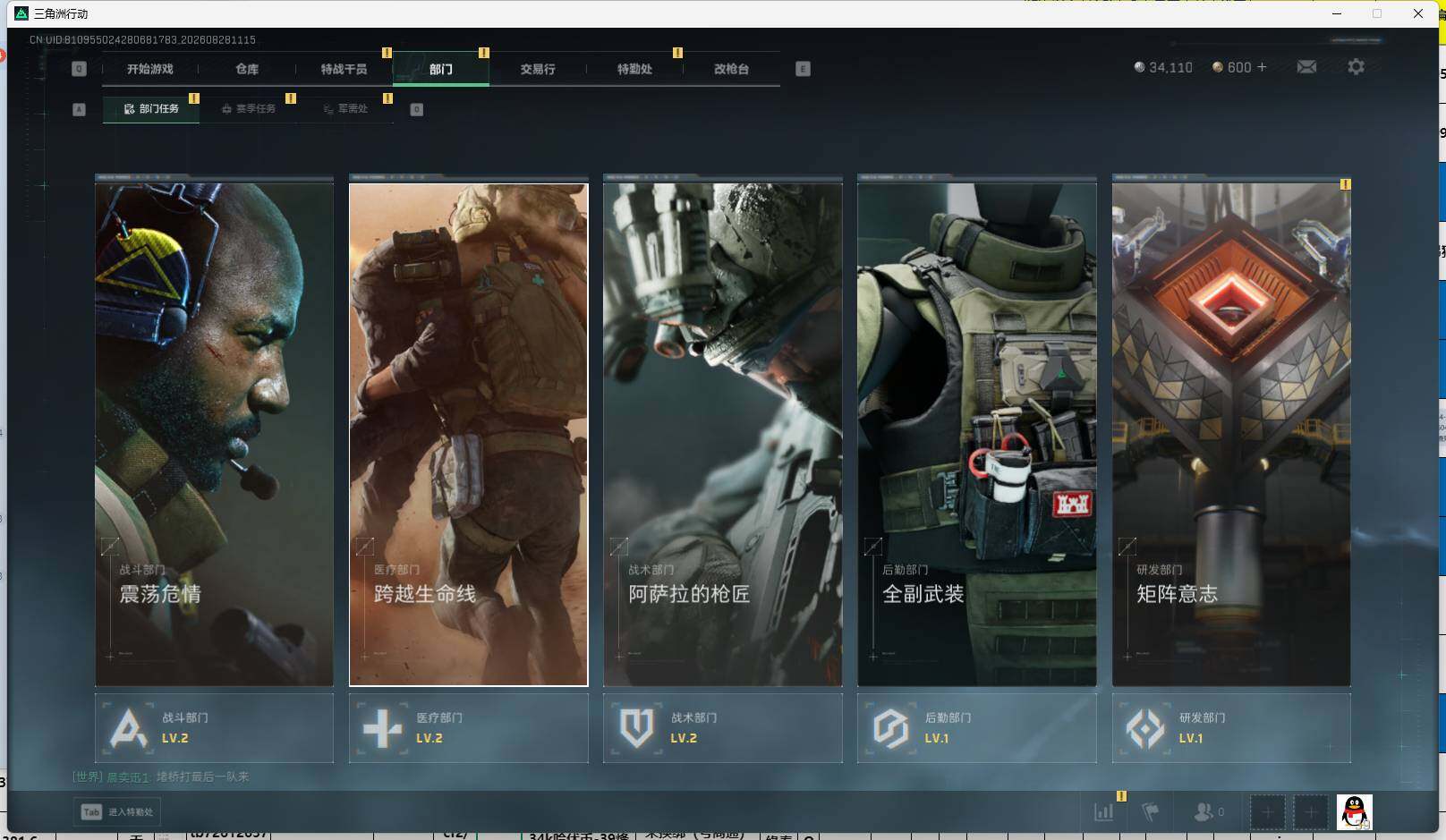
Task: Open the 军需处 sub-tab
Action: point(345,108)
